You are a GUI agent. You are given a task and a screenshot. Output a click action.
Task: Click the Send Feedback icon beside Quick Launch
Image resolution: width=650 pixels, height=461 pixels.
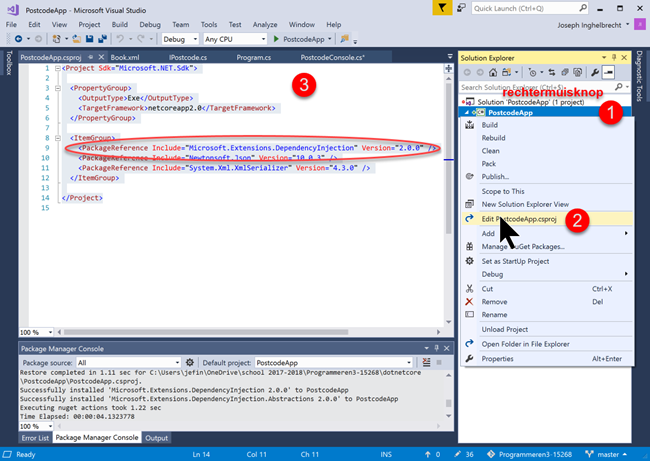click(x=461, y=8)
